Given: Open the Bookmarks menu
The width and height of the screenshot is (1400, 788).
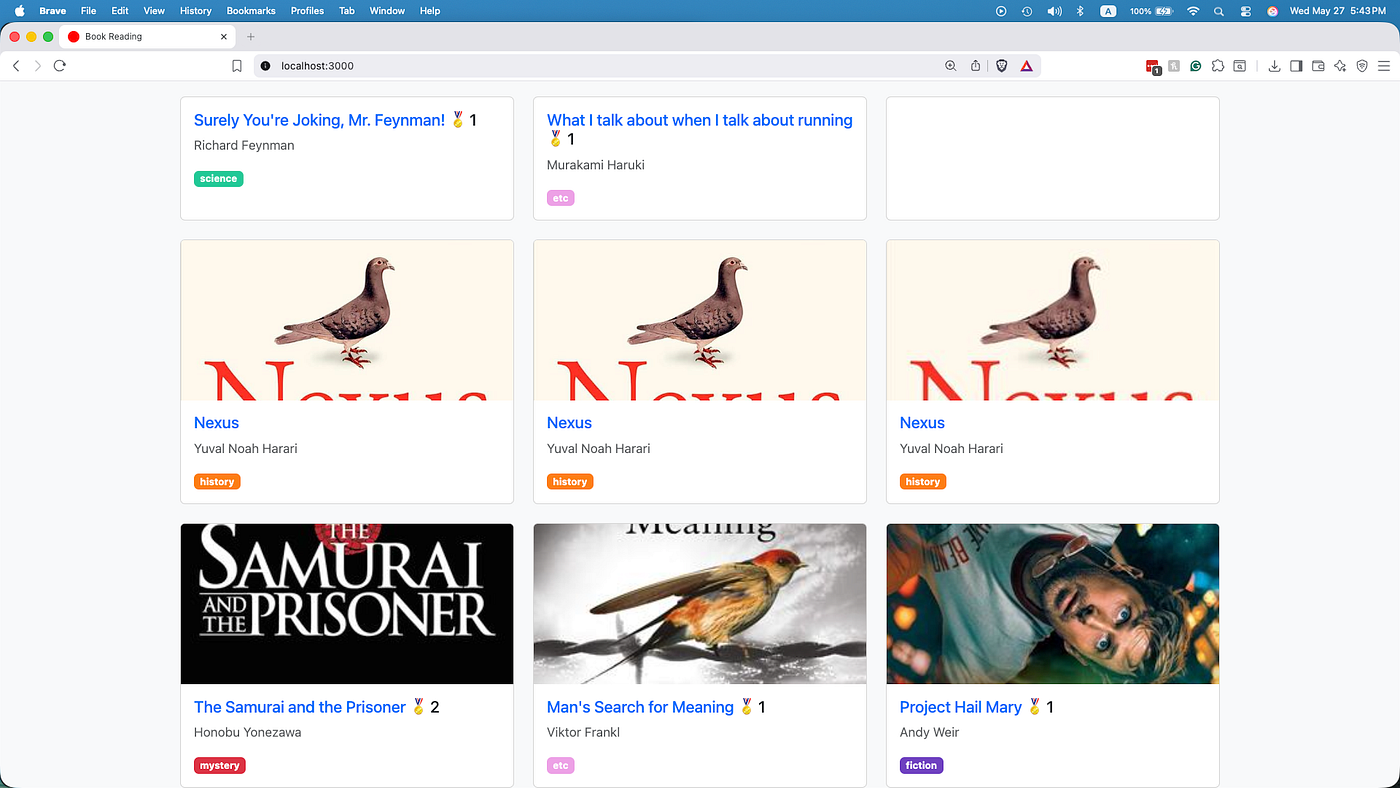Looking at the screenshot, I should click(x=251, y=11).
